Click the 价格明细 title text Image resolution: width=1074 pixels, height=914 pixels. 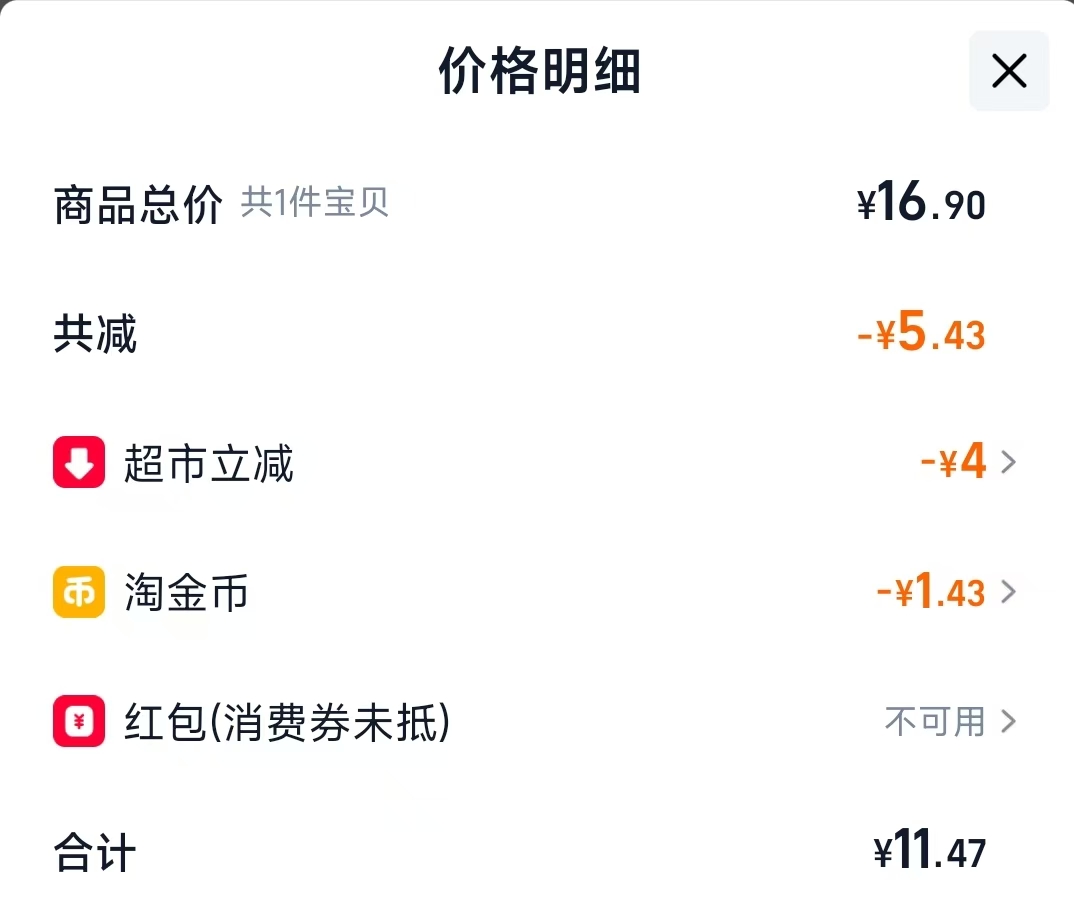pyautogui.click(x=537, y=72)
